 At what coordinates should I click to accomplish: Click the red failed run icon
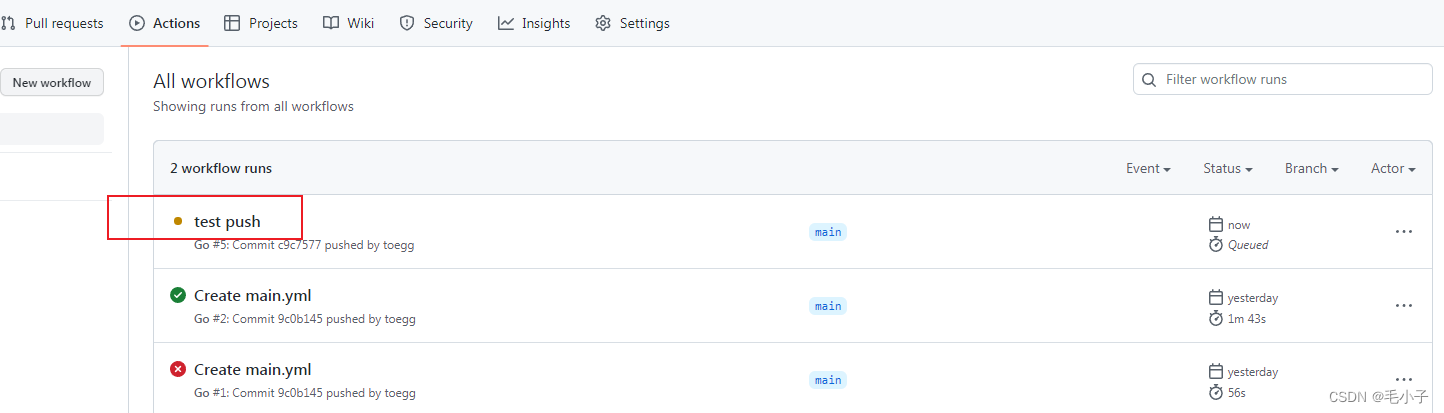click(178, 369)
